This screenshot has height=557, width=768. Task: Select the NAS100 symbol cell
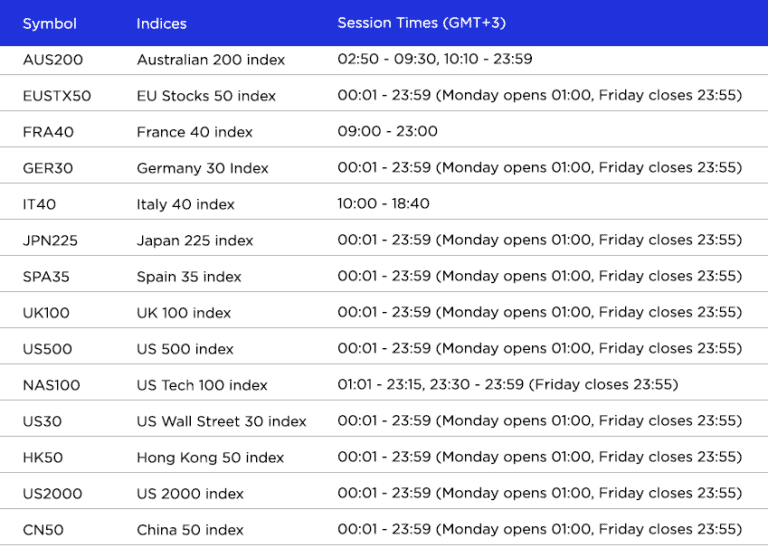pos(51,386)
